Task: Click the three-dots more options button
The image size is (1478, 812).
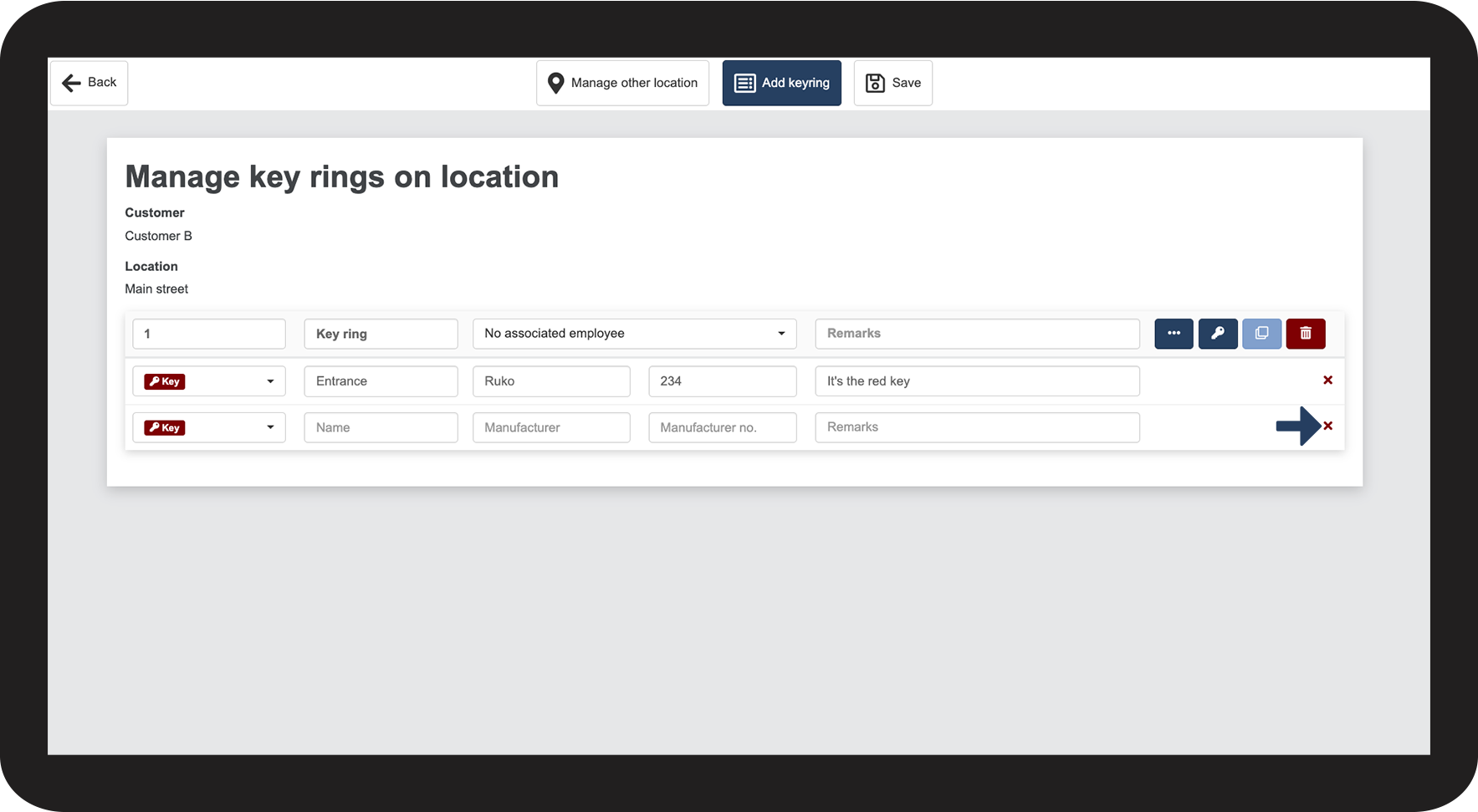Action: 1174,334
